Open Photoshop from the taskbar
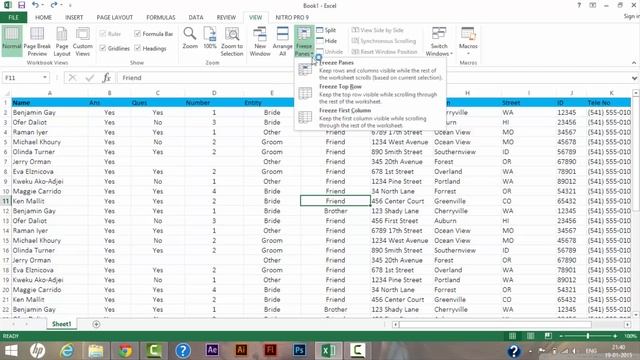 [x=299, y=350]
